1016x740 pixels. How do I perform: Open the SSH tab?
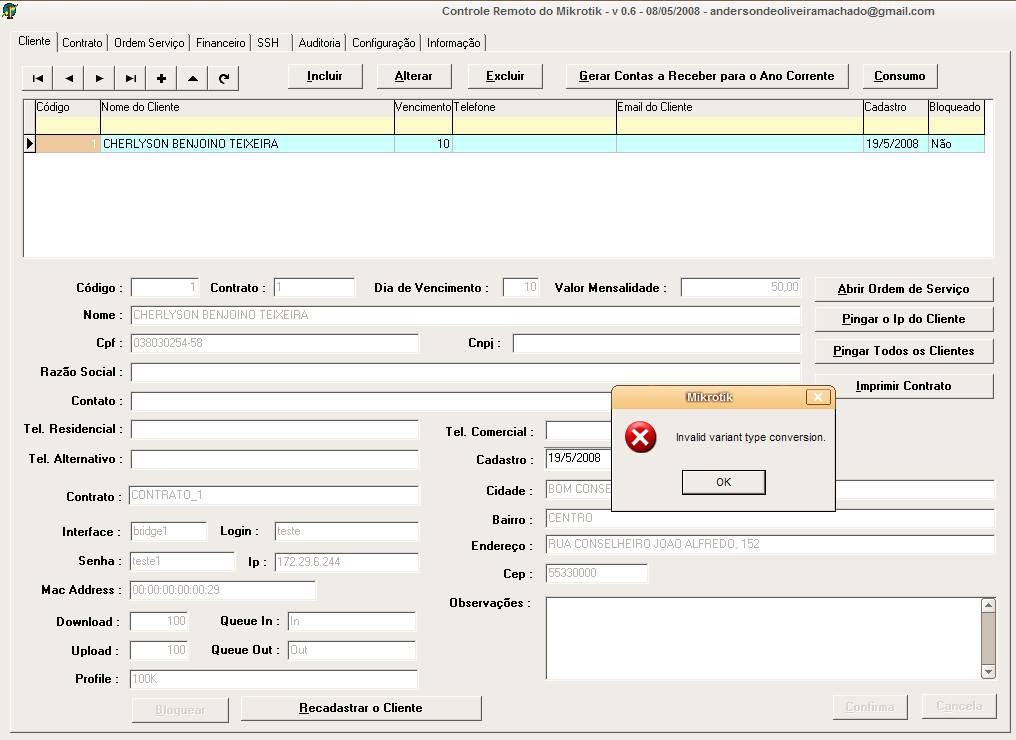268,43
